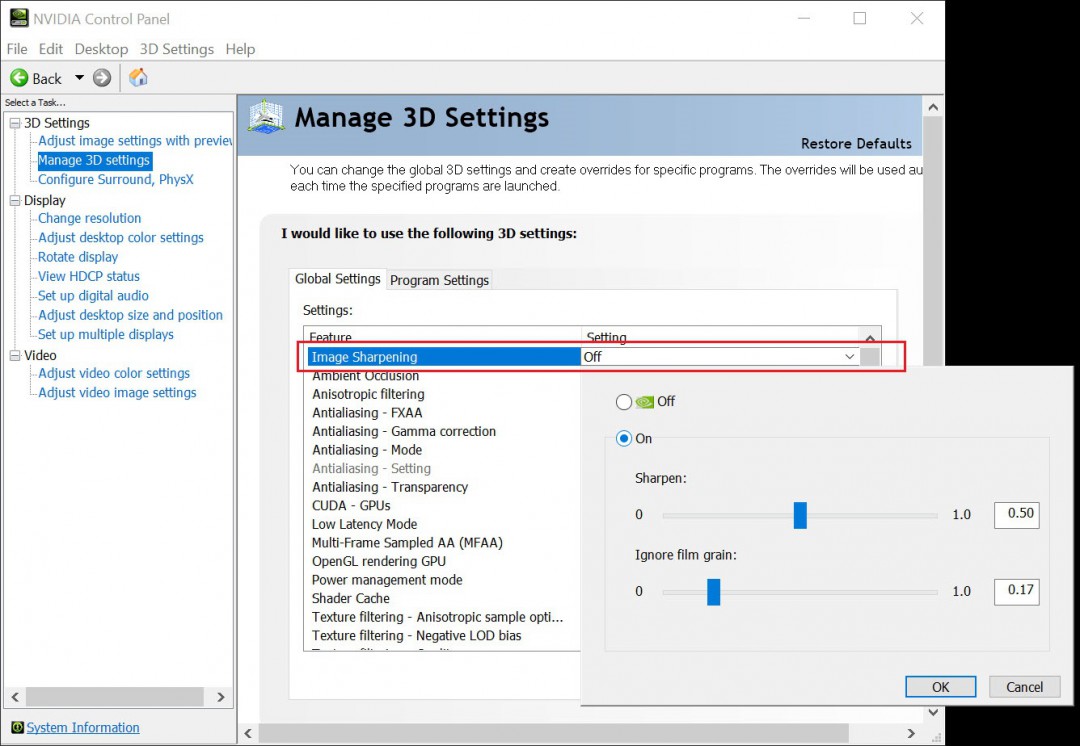Collapse the 3D Settings tree node

coord(15,123)
